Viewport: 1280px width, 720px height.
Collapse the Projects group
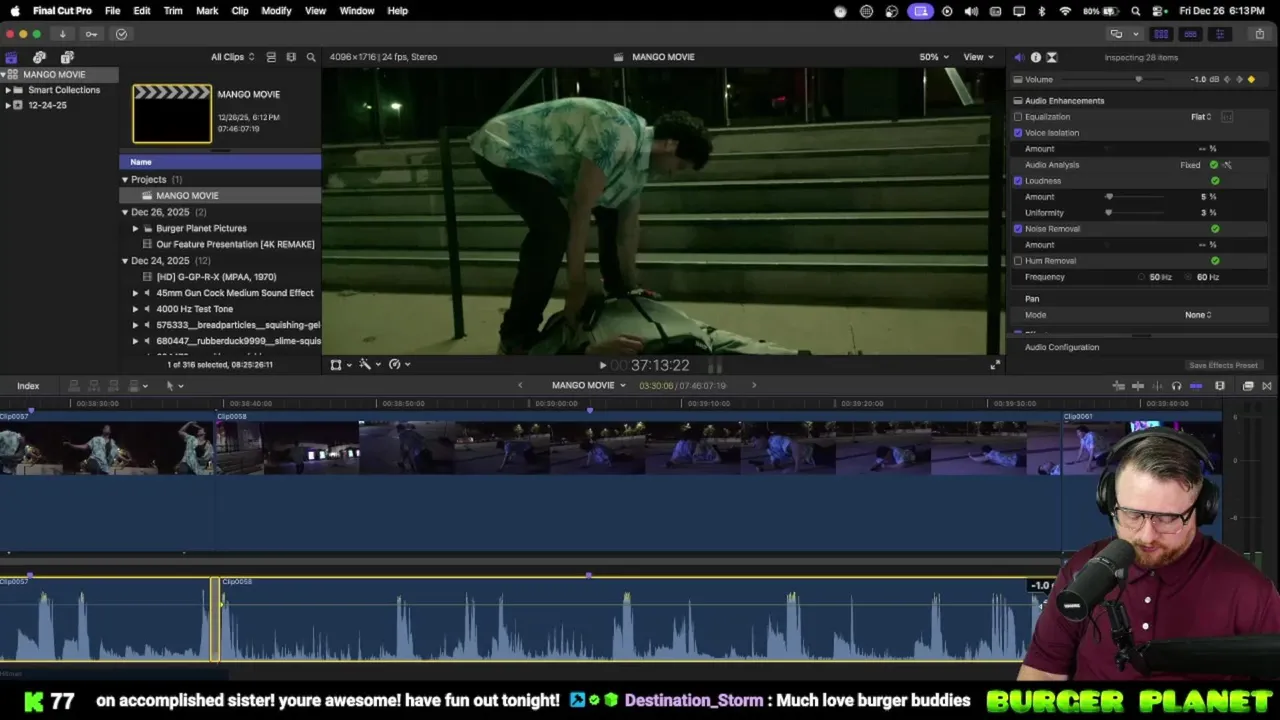125,180
